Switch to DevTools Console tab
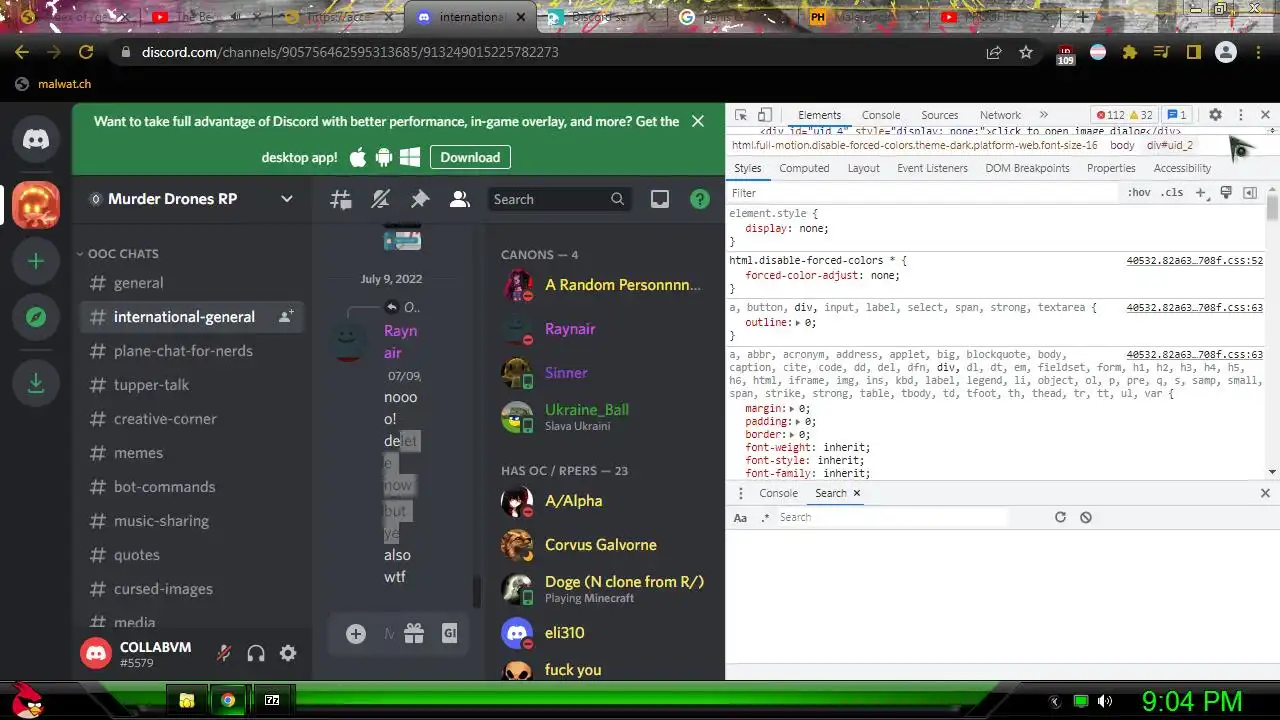The width and height of the screenshot is (1280, 720). [x=881, y=115]
